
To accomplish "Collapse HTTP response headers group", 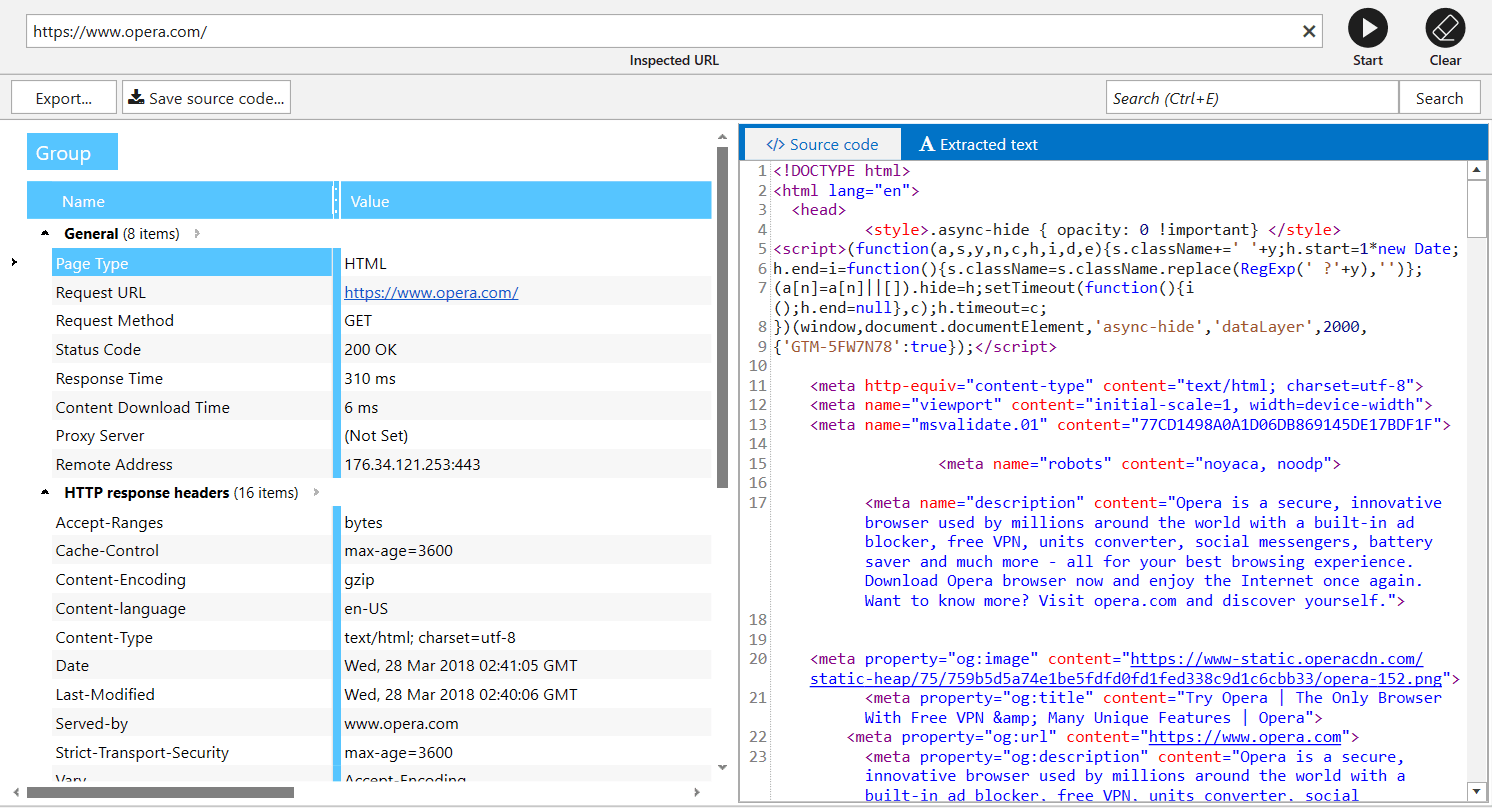I will point(45,492).
